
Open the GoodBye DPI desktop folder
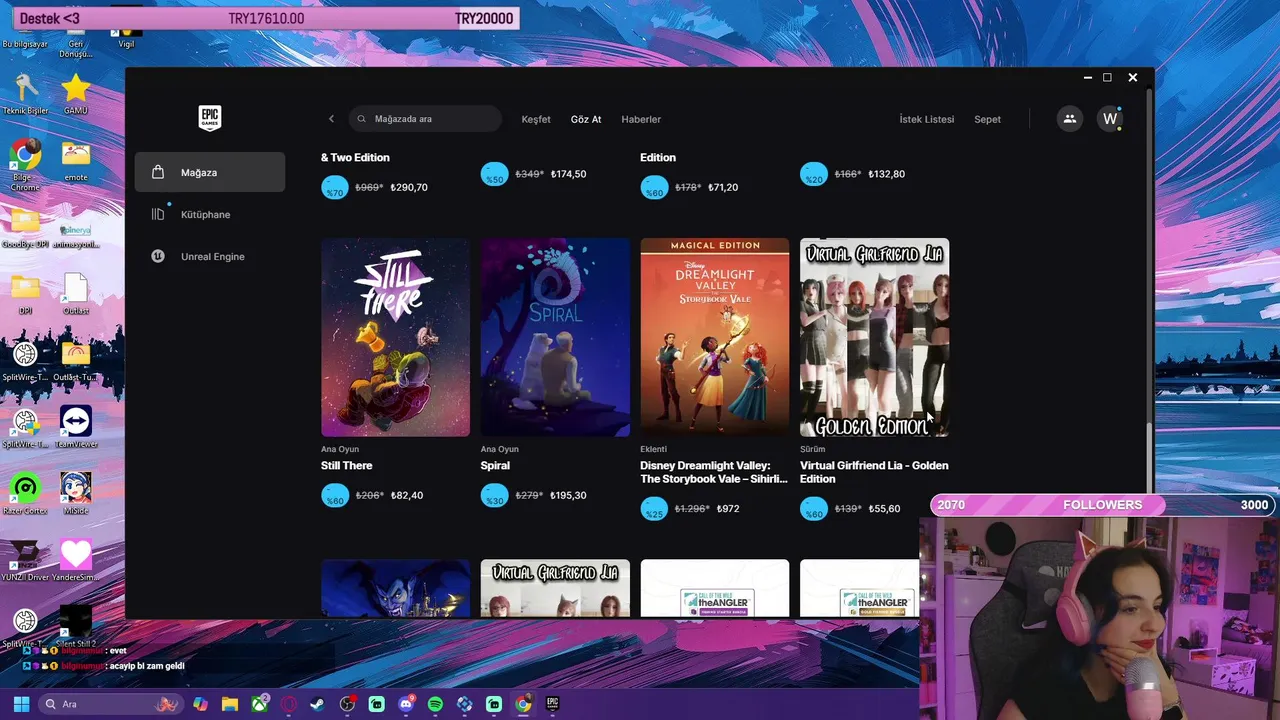pyautogui.click(x=25, y=228)
